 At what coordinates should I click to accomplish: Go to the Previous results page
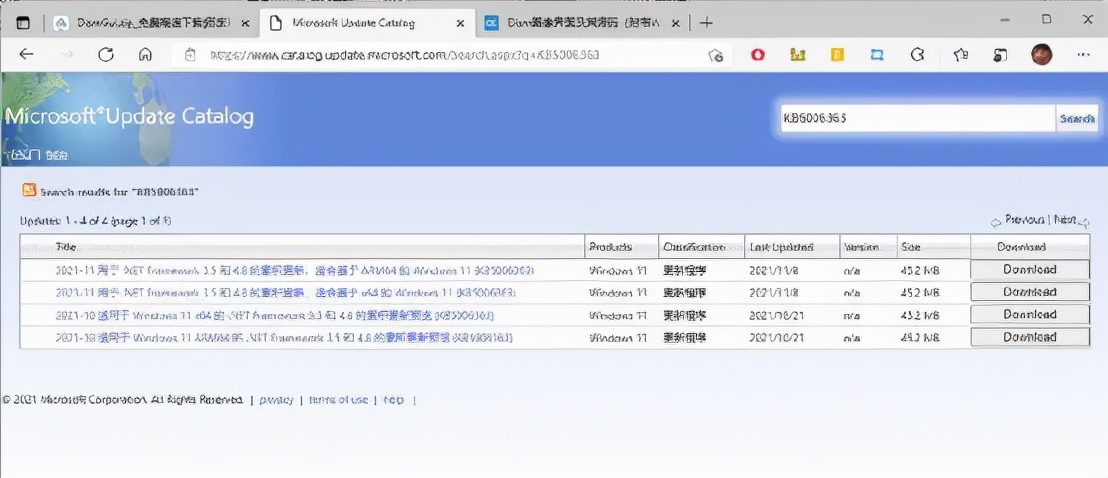coord(1024,220)
